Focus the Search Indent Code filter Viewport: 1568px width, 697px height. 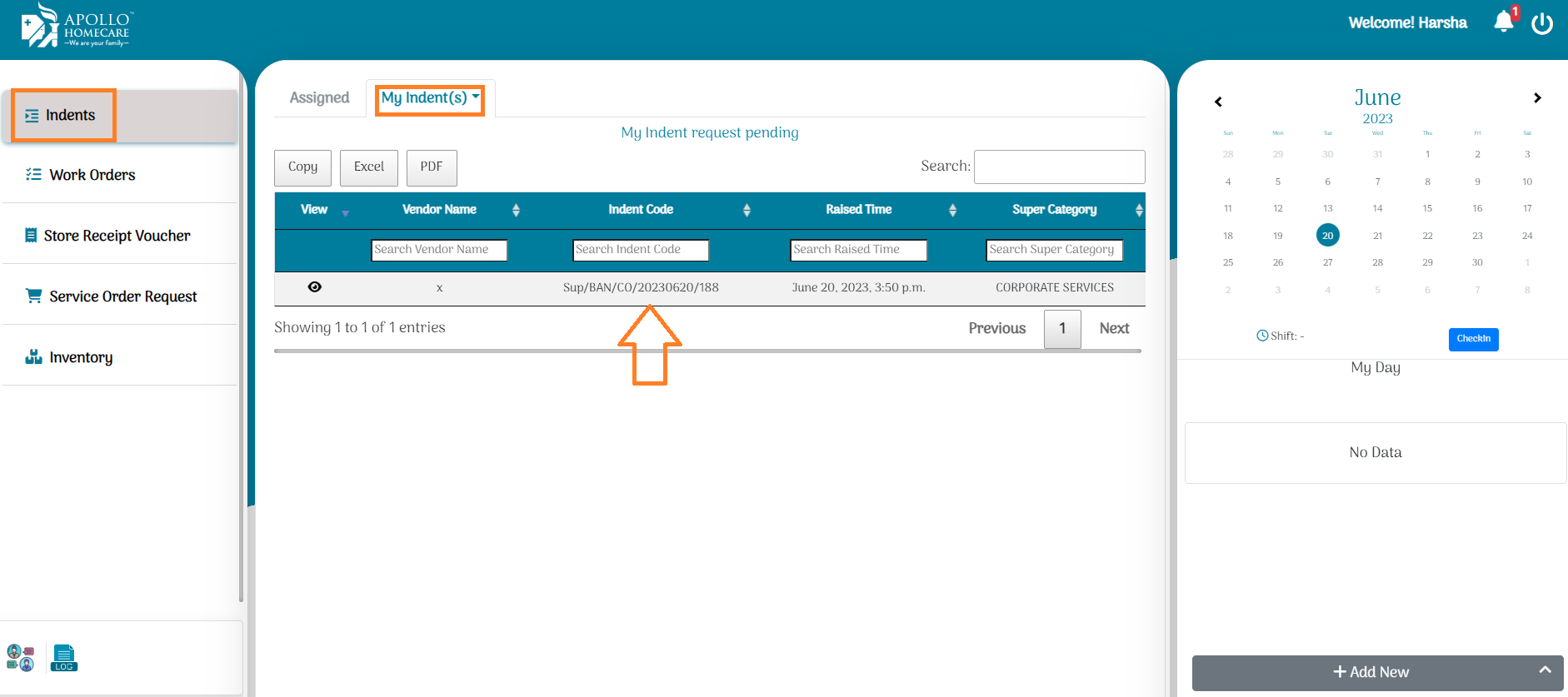coord(641,250)
